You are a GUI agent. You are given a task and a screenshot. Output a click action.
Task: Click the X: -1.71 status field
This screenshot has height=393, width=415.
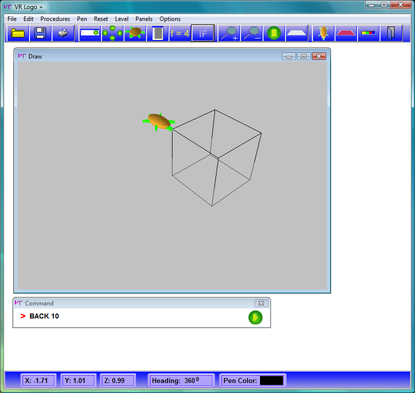(x=38, y=380)
